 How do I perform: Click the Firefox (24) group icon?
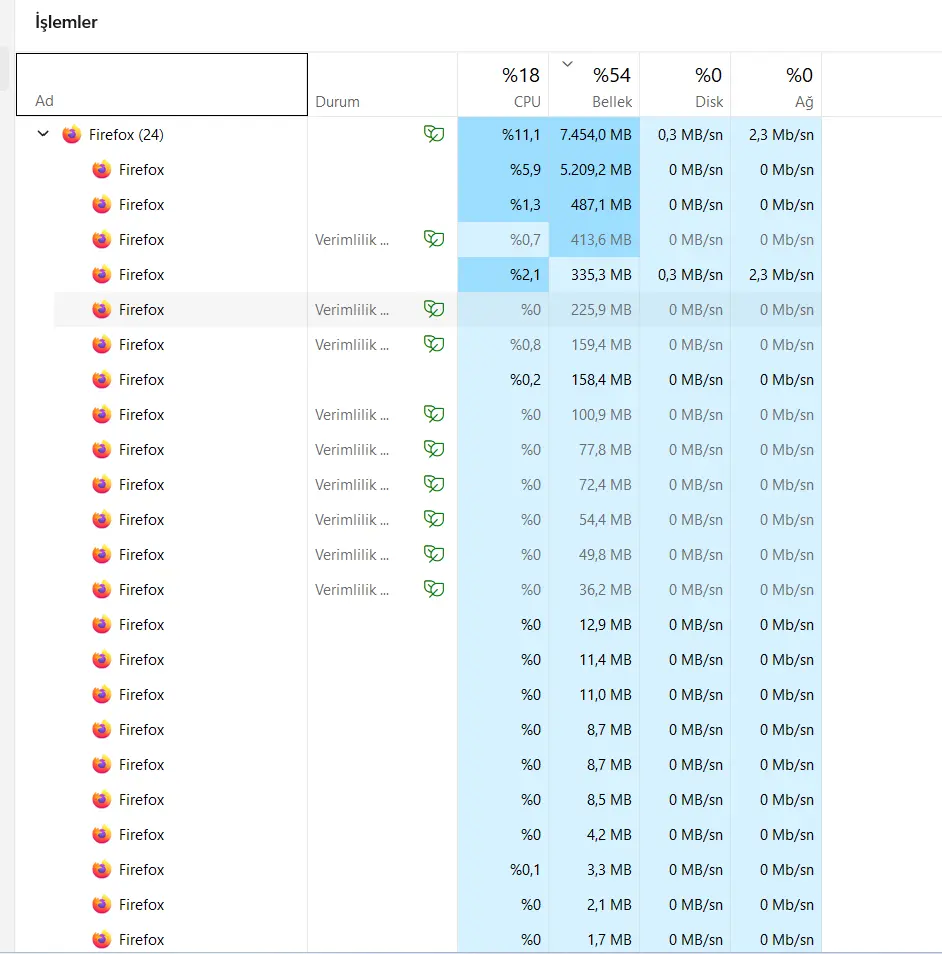point(72,134)
